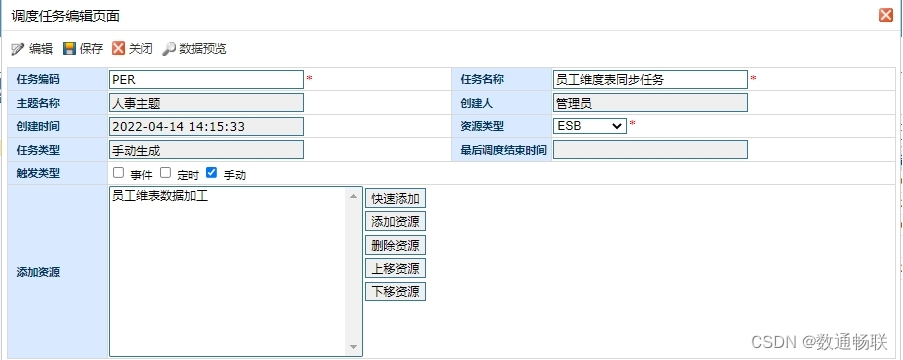
Task: Click the 关闭 toolbar label
Action: click(141, 49)
